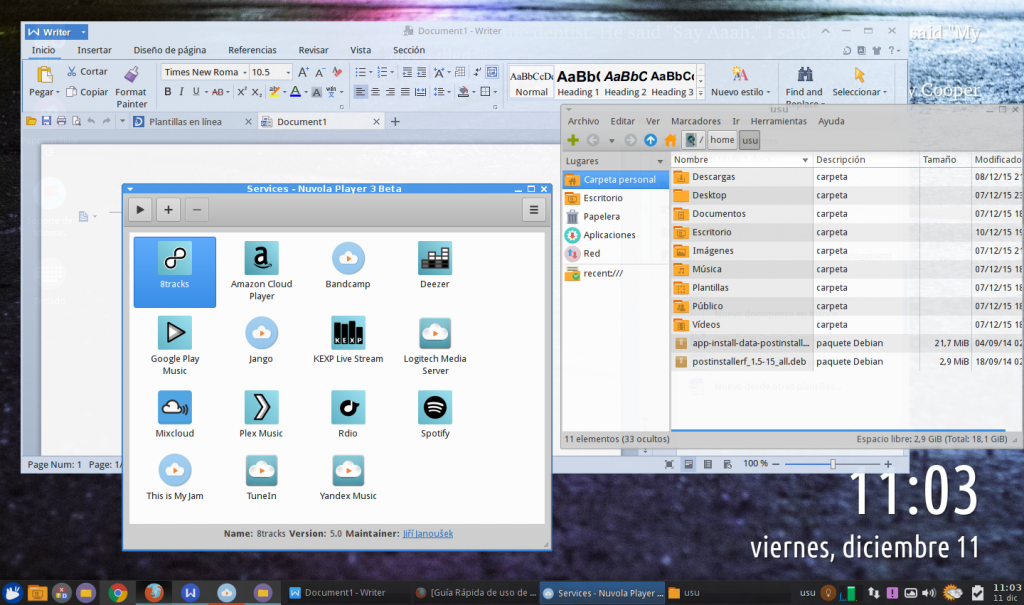Open the font size dropdown

pos(287,72)
